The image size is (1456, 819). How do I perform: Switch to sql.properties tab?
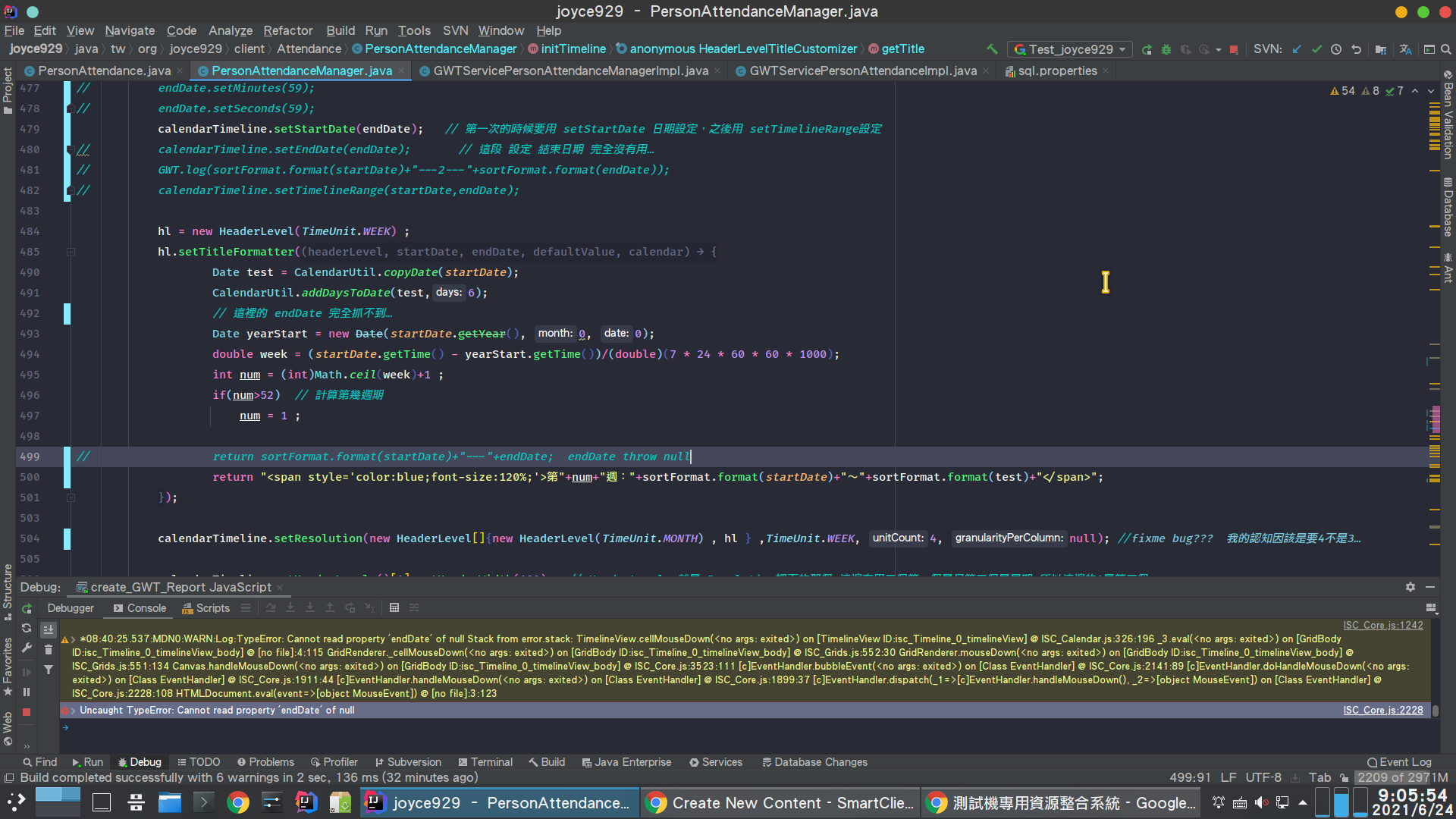[x=1057, y=71]
